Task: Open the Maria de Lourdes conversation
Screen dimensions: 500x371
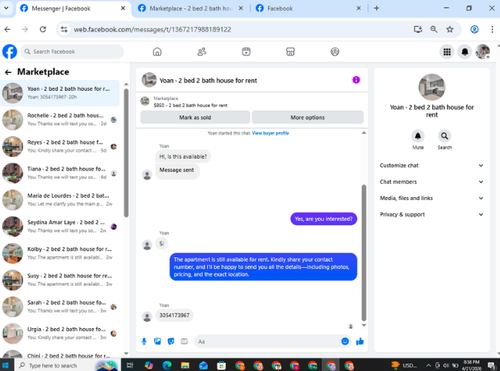Action: tap(60, 200)
